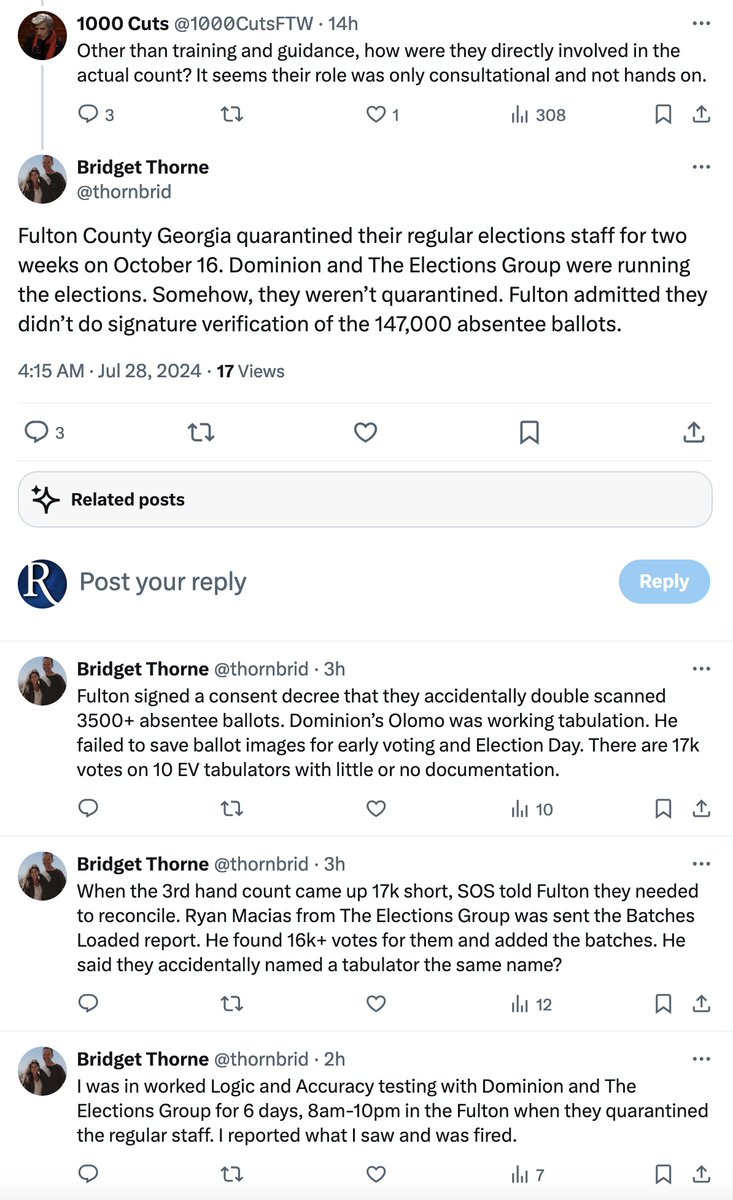Image resolution: width=733 pixels, height=1200 pixels.
Task: Open more options on main Bridget Thorne post
Action: coord(702,166)
